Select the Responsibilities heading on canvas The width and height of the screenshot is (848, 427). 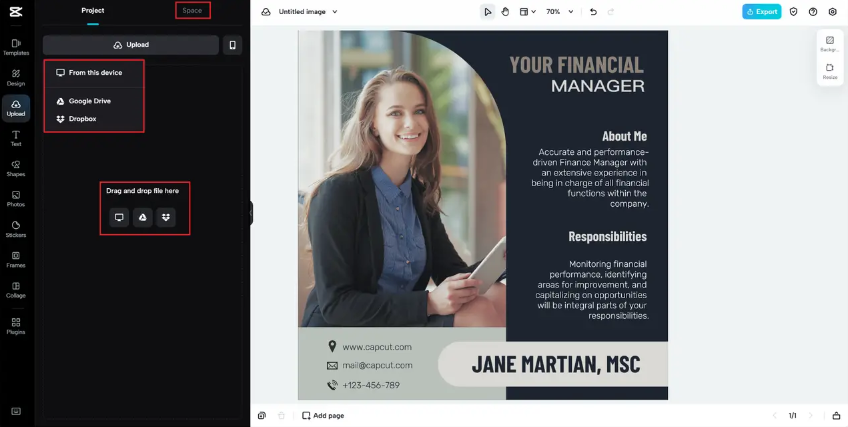[x=607, y=236]
